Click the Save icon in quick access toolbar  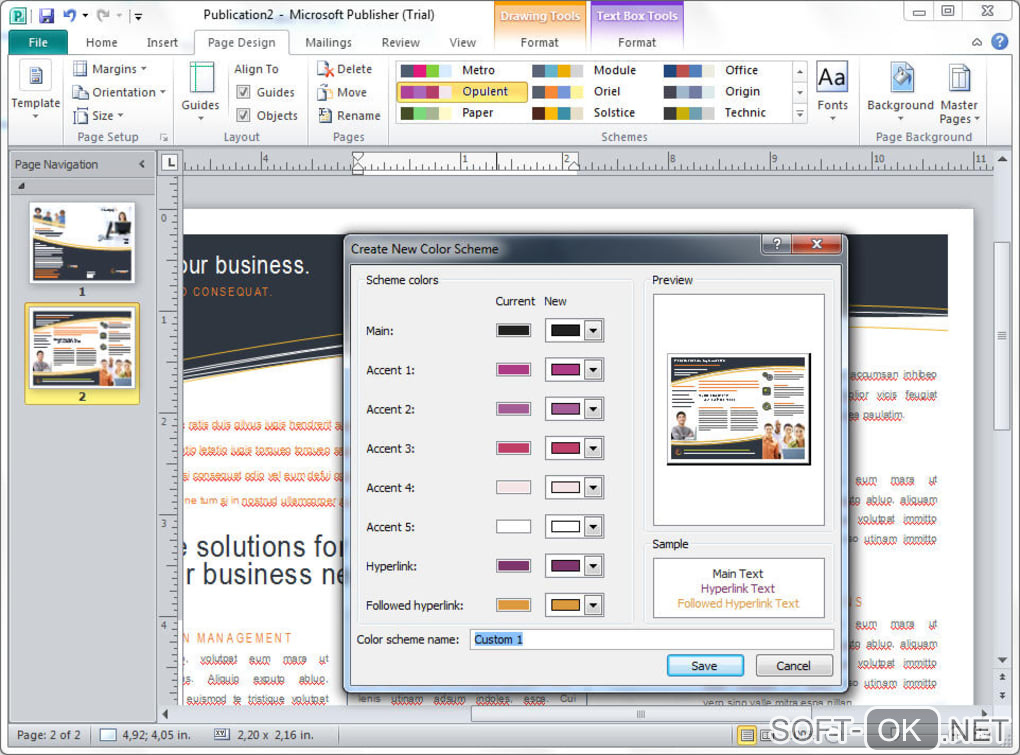(46, 14)
